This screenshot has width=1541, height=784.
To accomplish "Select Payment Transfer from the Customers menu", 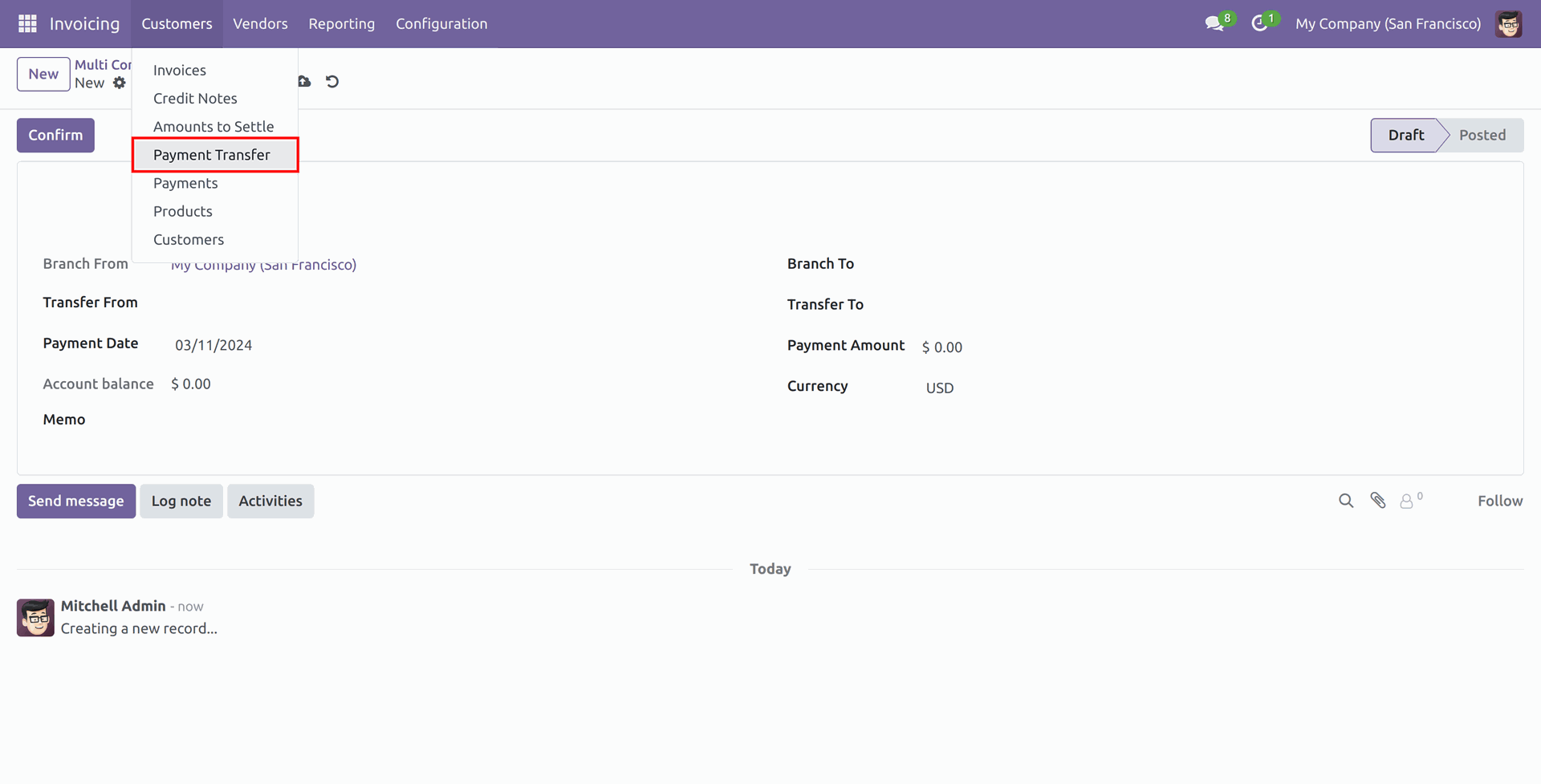I will click(x=212, y=155).
